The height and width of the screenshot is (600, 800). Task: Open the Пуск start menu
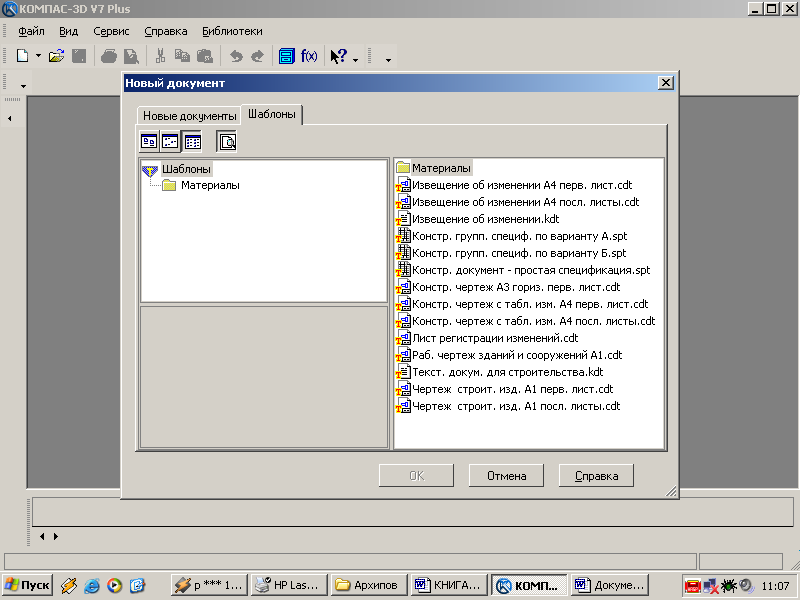[27, 585]
